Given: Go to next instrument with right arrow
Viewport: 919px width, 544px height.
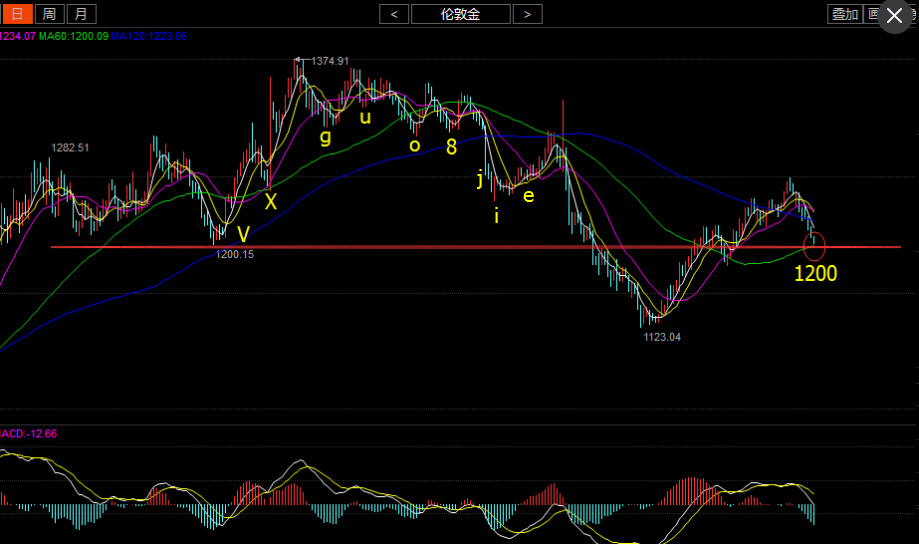Looking at the screenshot, I should coord(527,13).
